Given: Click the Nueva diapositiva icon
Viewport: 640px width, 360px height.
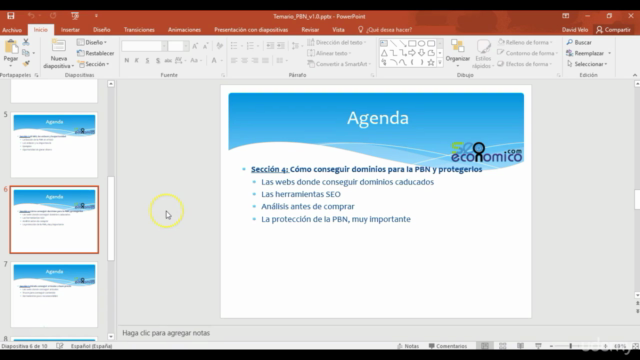Looking at the screenshot, I should pyautogui.click(x=58, y=46).
